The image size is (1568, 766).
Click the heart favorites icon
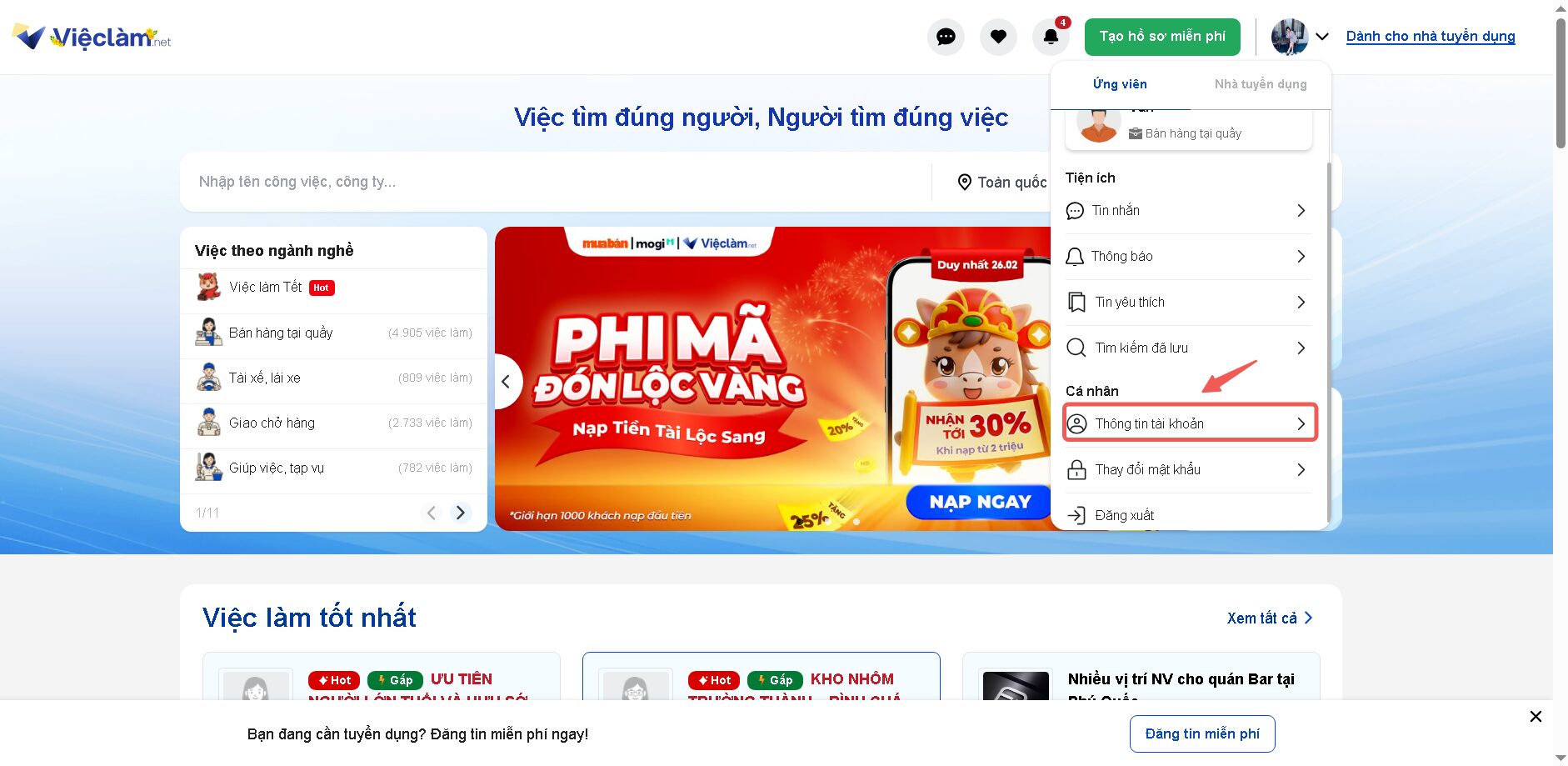pyautogui.click(x=998, y=37)
